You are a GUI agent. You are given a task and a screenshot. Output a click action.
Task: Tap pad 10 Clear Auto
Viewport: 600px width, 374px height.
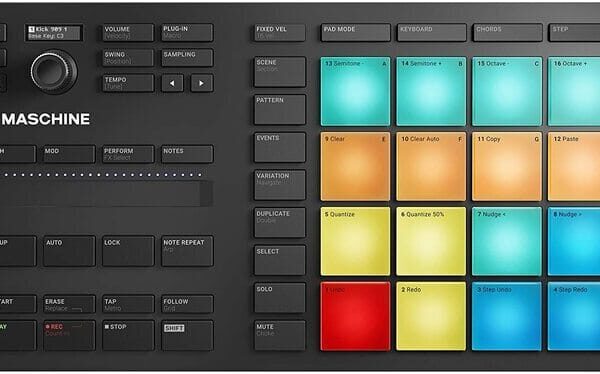click(x=431, y=167)
